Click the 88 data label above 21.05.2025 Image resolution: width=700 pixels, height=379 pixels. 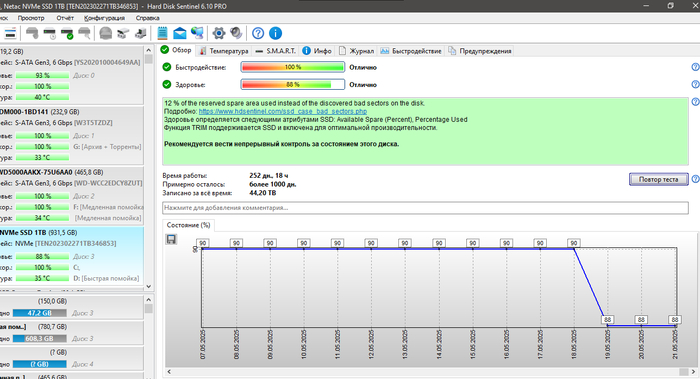[x=675, y=319]
